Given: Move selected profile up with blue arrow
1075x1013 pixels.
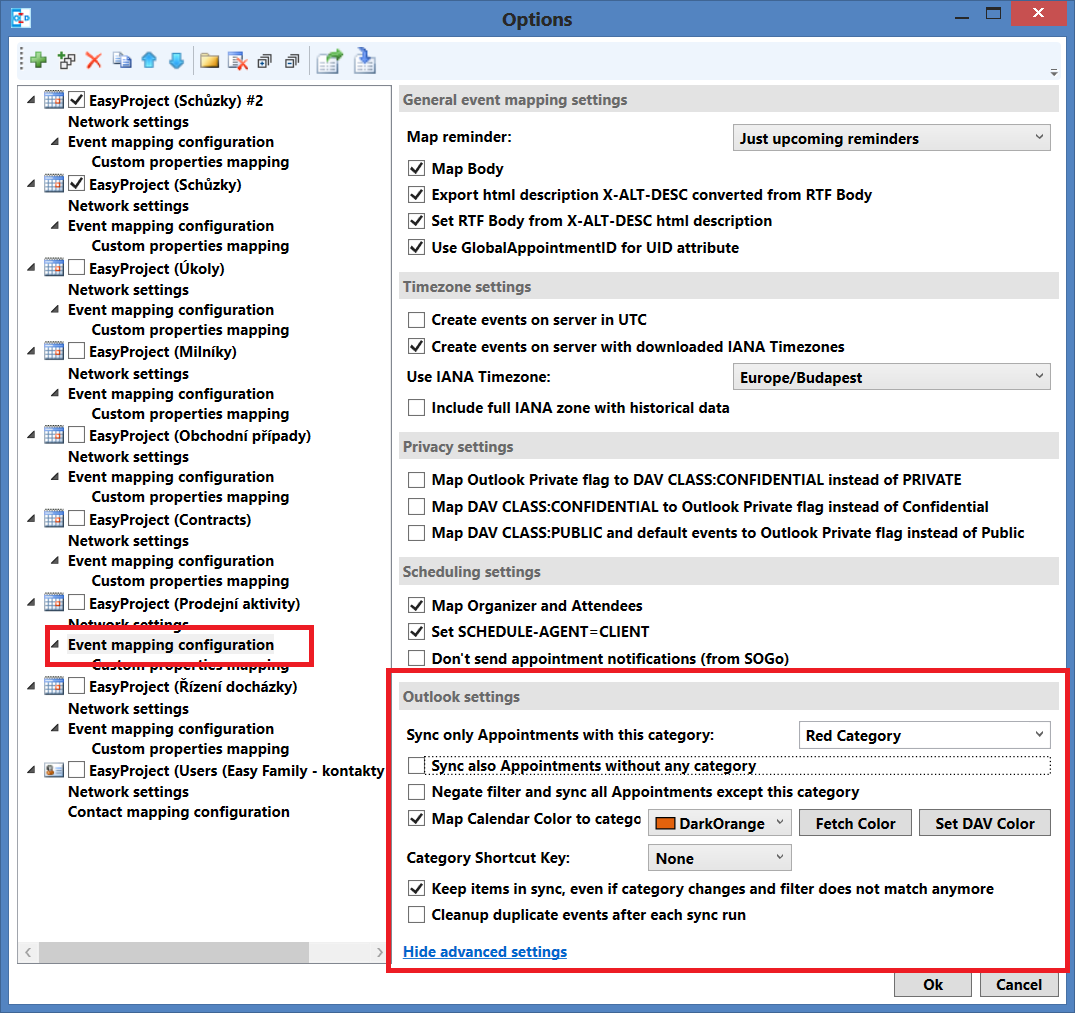Looking at the screenshot, I should 149,61.
